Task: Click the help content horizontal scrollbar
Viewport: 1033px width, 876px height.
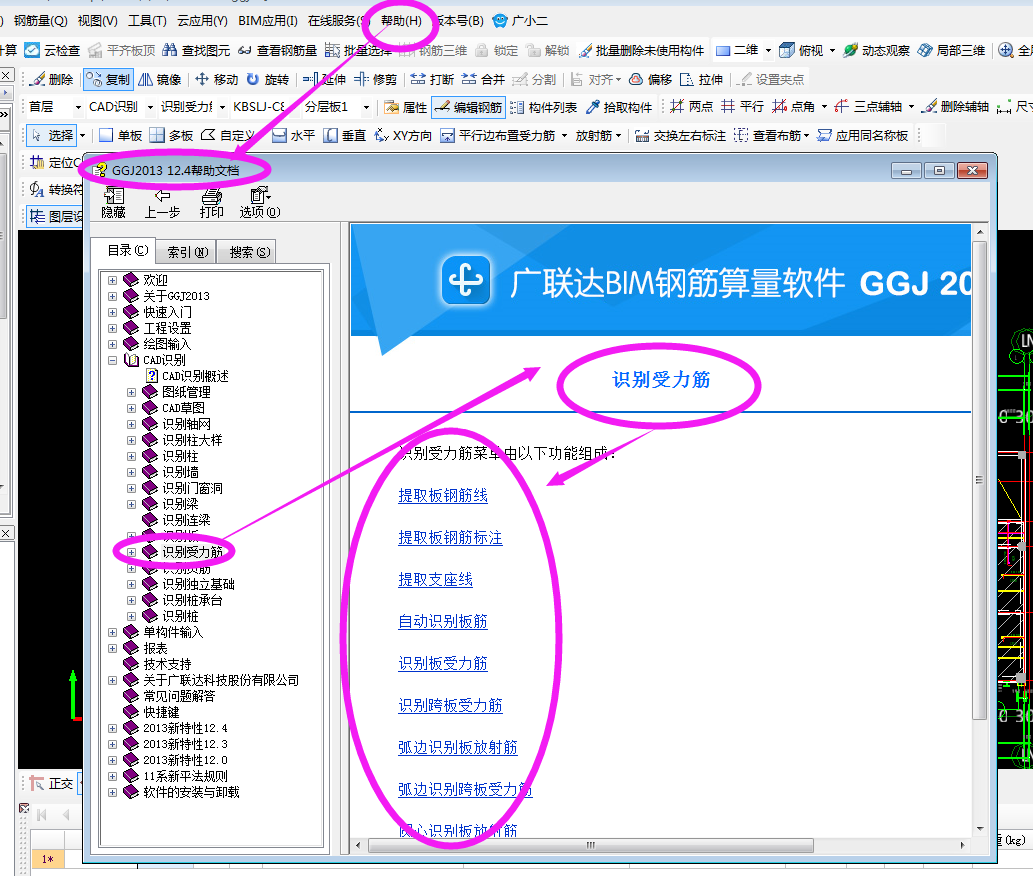Action: (x=591, y=845)
